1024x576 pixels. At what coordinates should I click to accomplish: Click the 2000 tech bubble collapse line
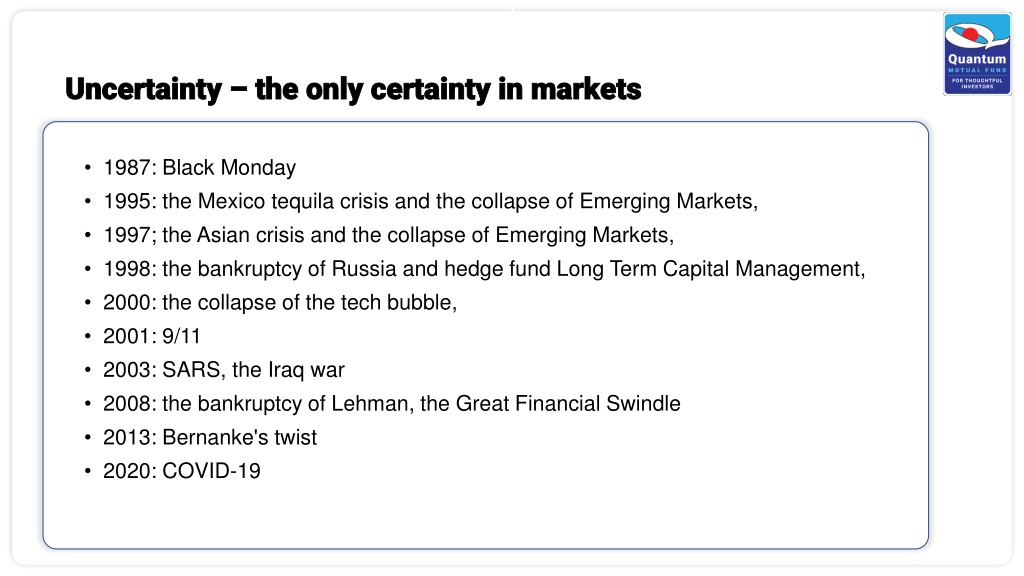pos(280,303)
